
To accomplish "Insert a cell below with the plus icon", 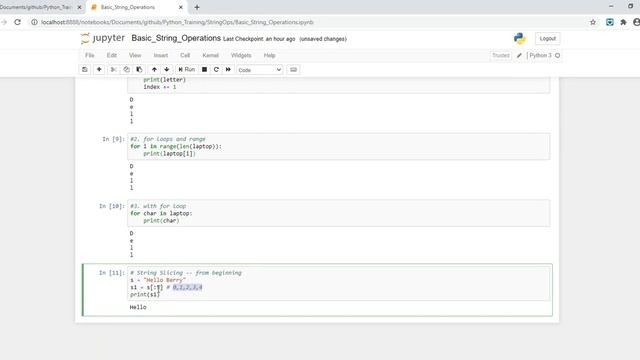I will click(99, 70).
